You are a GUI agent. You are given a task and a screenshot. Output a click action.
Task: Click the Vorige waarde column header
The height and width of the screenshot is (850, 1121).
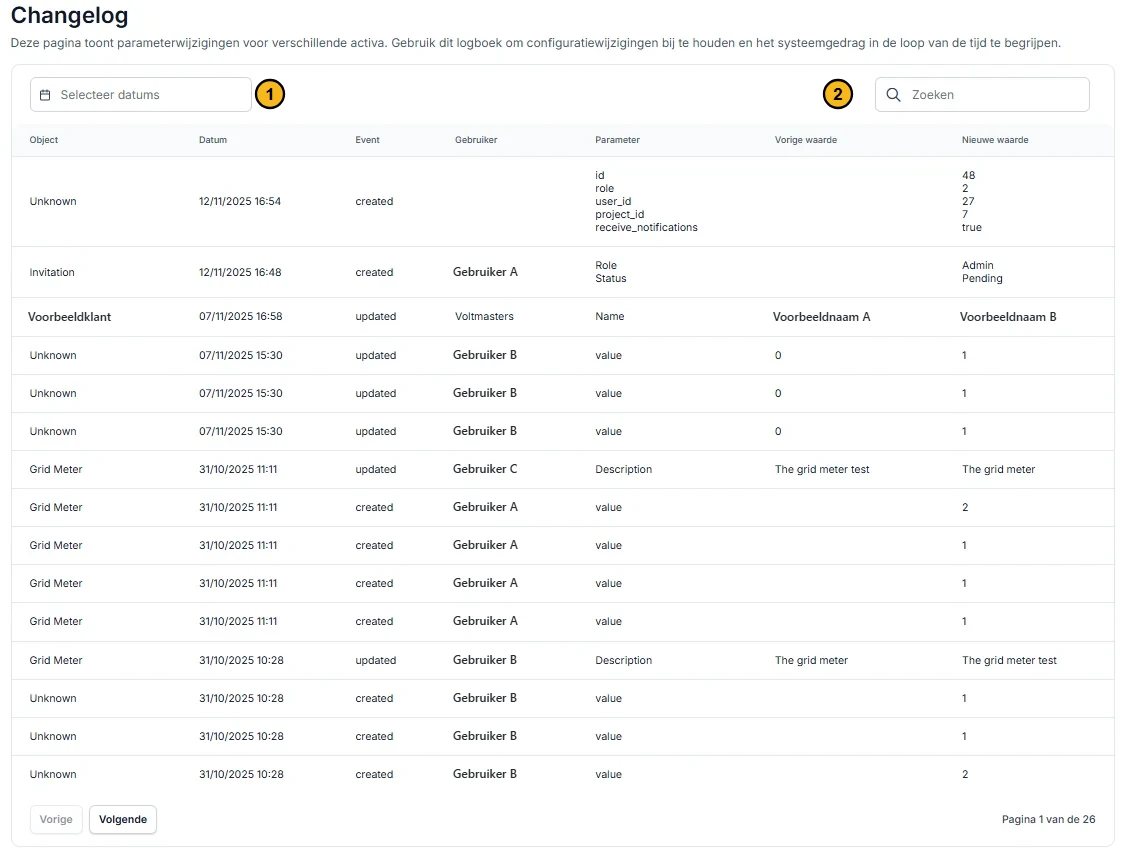[x=806, y=140]
